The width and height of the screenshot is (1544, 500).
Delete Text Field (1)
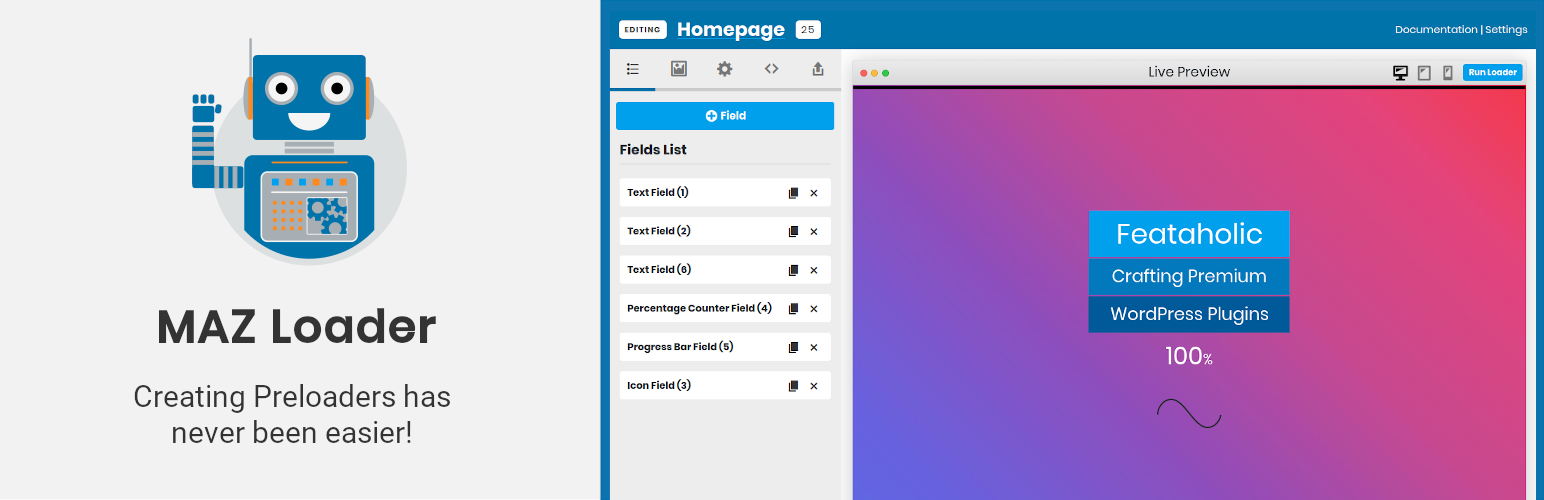tap(814, 193)
